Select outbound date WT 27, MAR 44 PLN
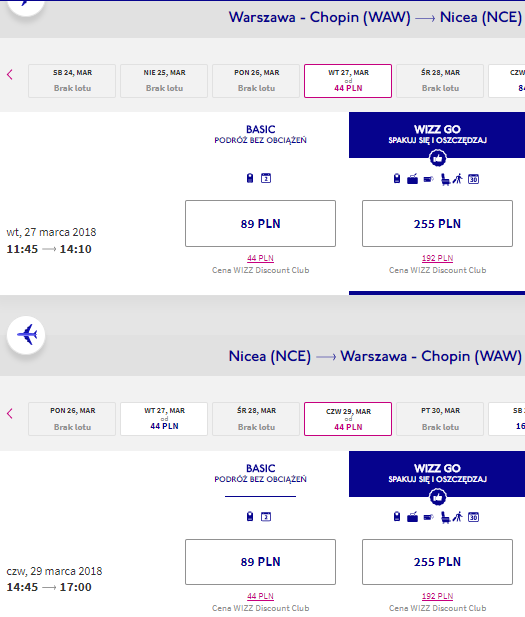This screenshot has width=525, height=617. point(348,81)
